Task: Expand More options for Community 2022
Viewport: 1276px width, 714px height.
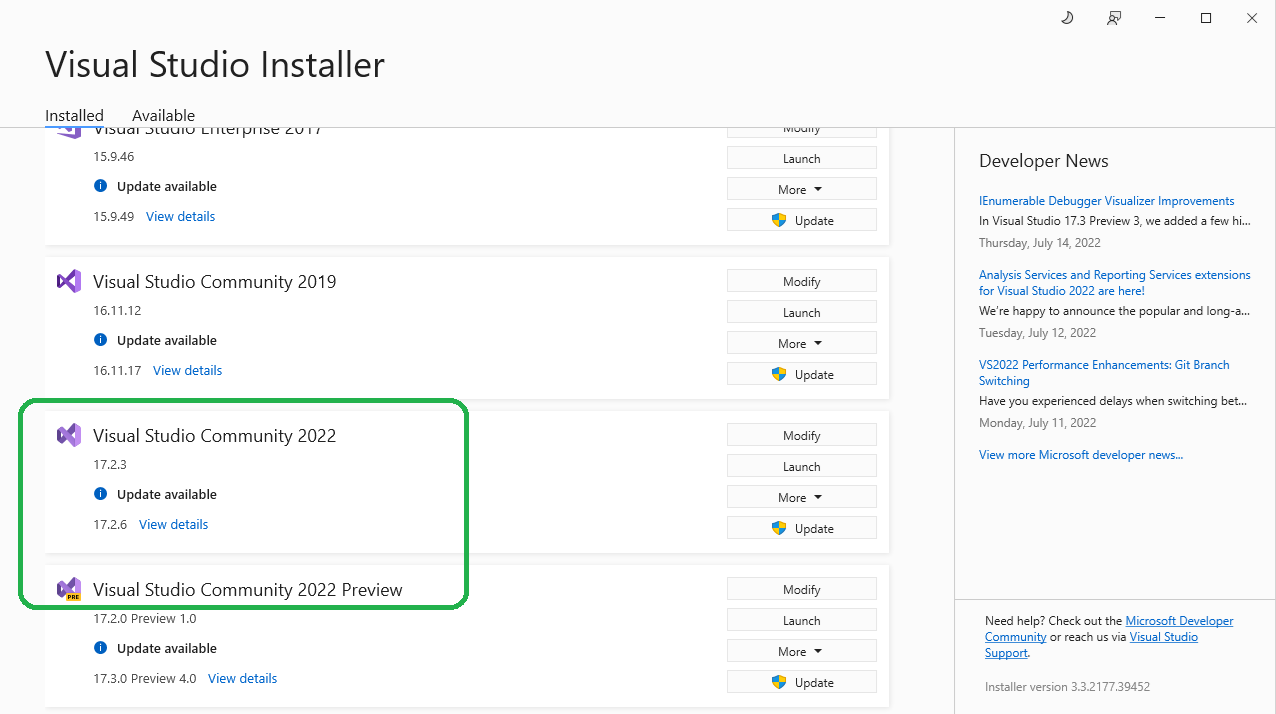Action: (x=802, y=497)
